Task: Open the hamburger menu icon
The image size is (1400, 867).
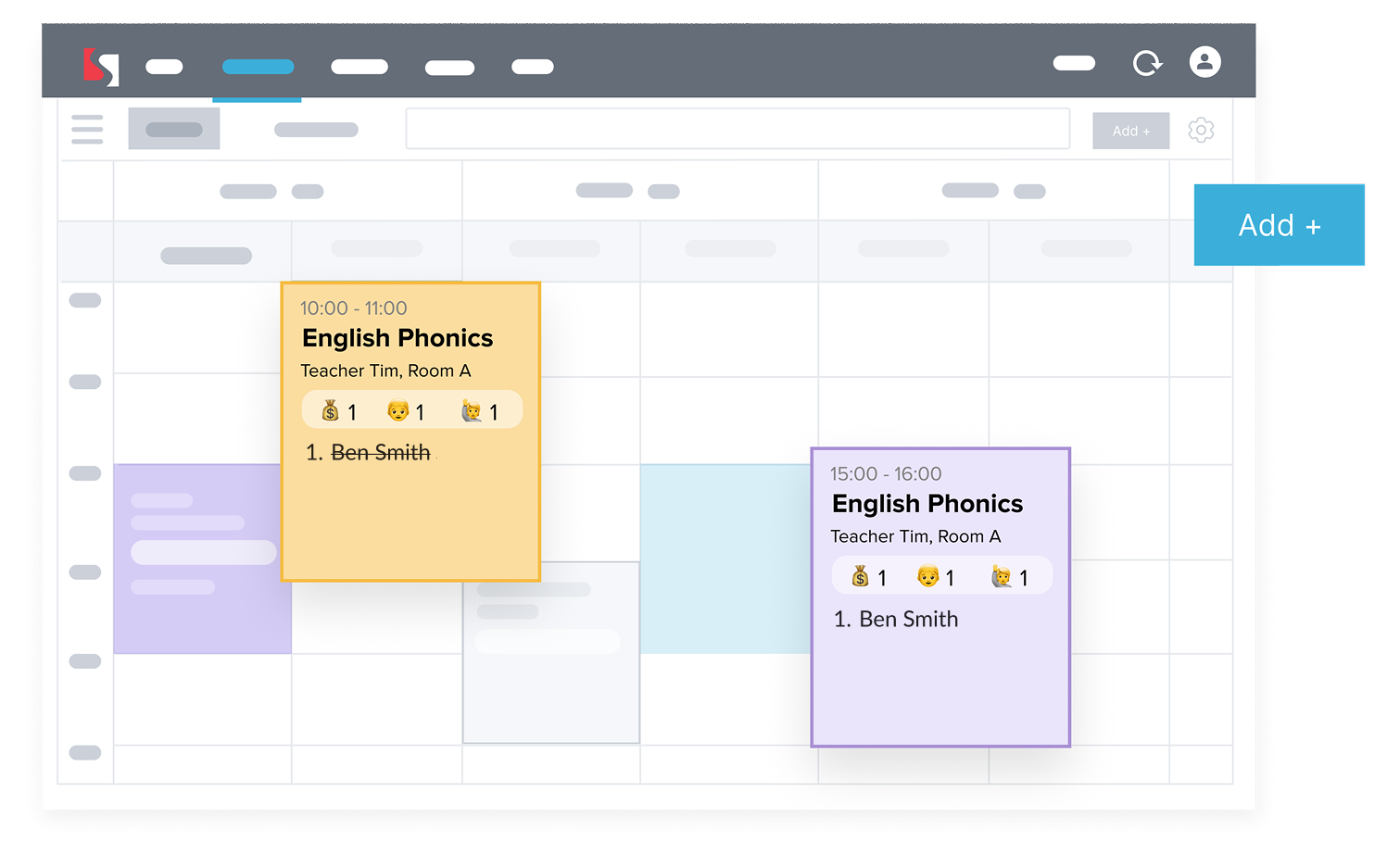Action: click(87, 130)
